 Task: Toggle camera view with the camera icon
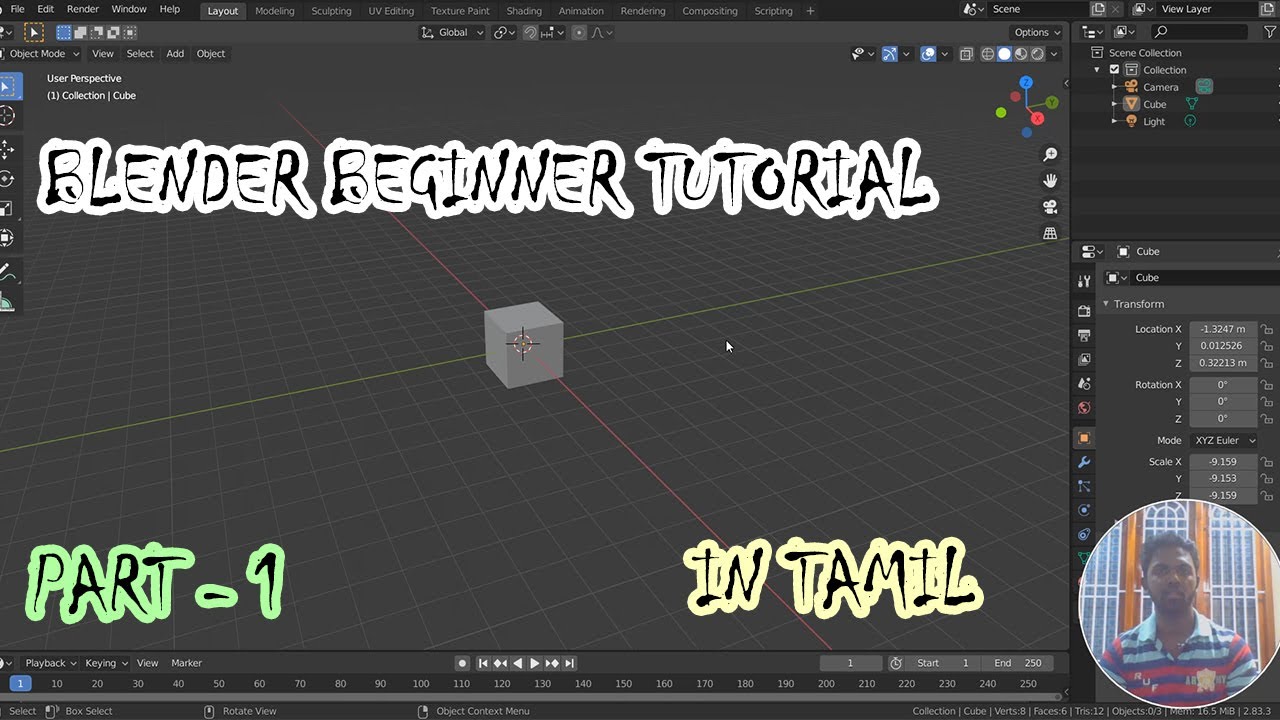(1050, 207)
